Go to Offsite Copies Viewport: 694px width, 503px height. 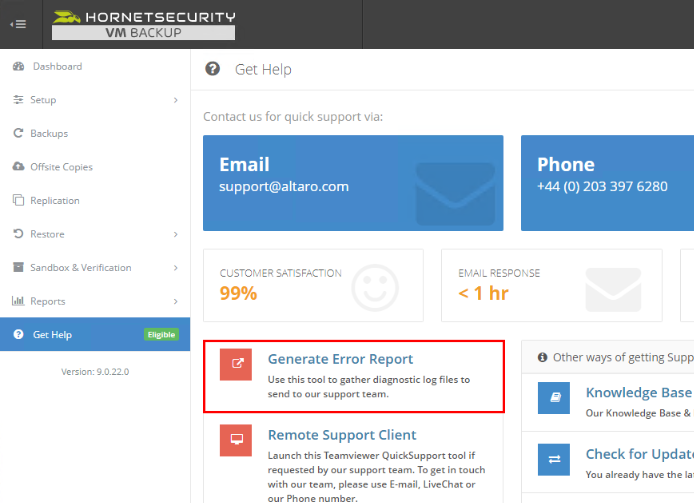[x=95, y=167]
